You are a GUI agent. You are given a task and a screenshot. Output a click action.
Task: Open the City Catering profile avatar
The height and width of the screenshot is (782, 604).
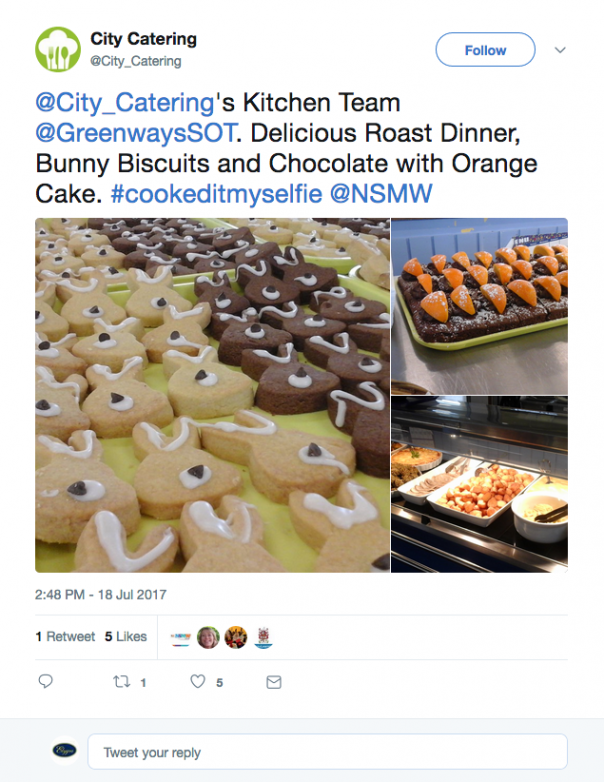click(58, 49)
